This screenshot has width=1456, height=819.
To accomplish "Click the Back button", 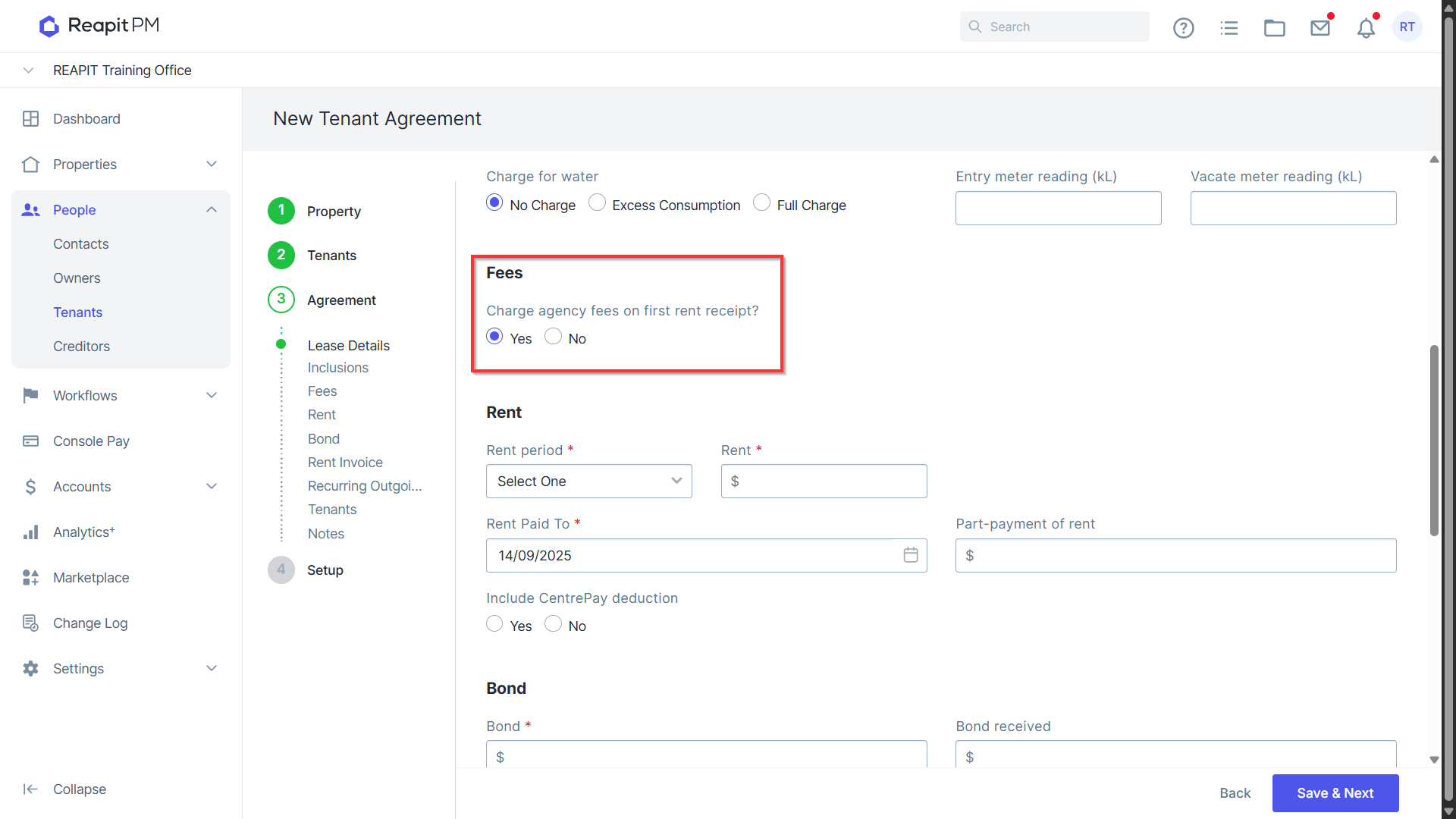I will point(1235,793).
